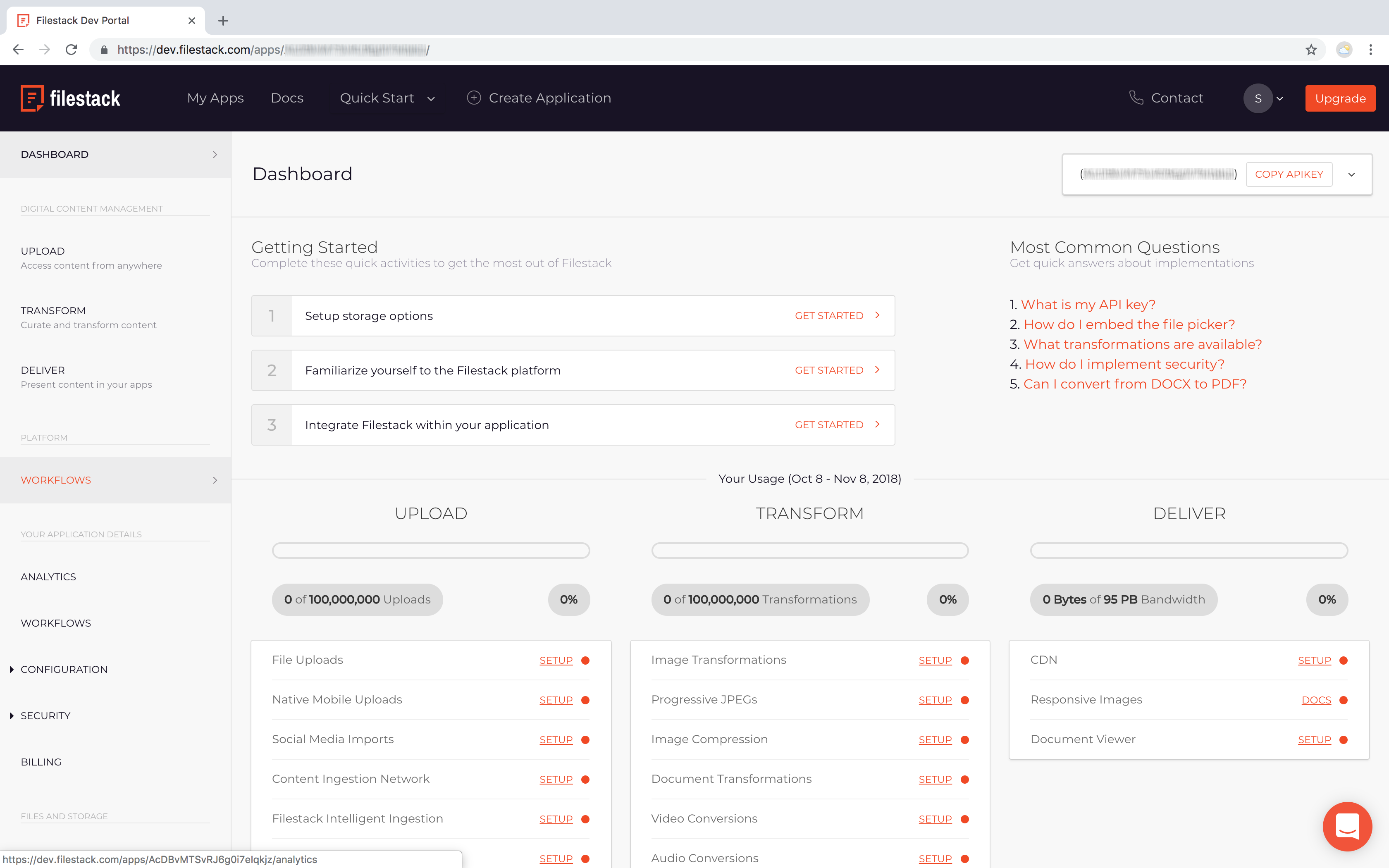Screen dimensions: 1389x868
Task: Open ANALYTICS in the sidebar
Action: (48, 577)
